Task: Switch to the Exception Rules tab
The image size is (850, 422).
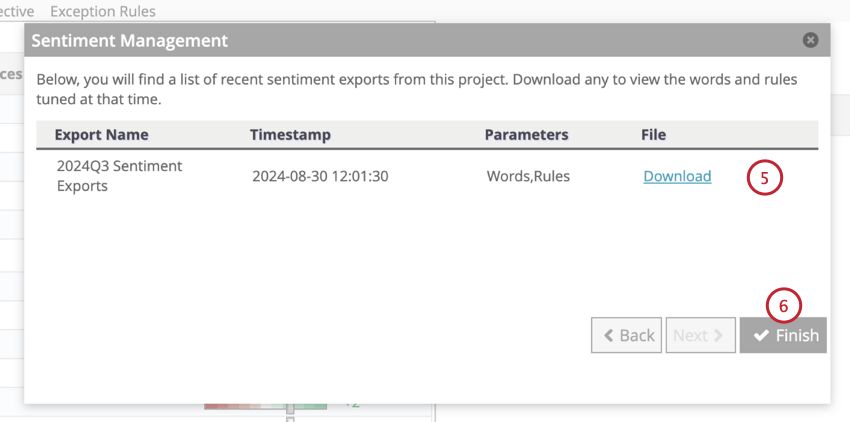Action: point(102,11)
